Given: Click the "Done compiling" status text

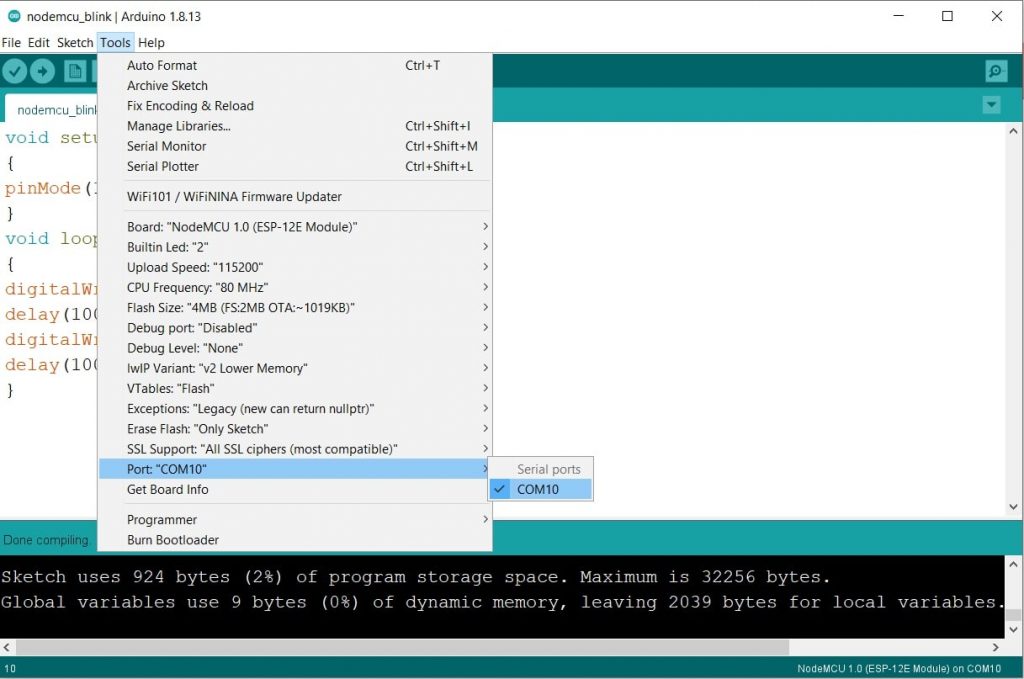Looking at the screenshot, I should click(46, 540).
